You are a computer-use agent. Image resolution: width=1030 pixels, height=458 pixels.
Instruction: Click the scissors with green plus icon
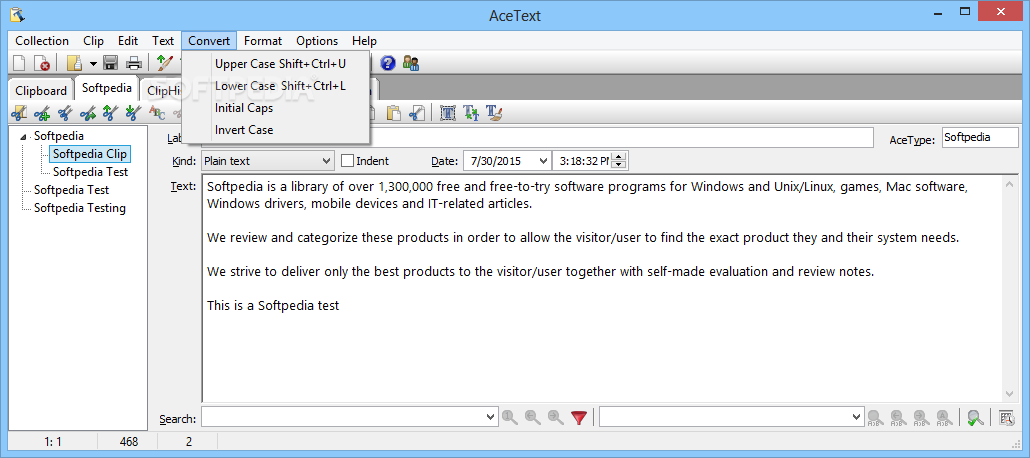(x=43, y=113)
